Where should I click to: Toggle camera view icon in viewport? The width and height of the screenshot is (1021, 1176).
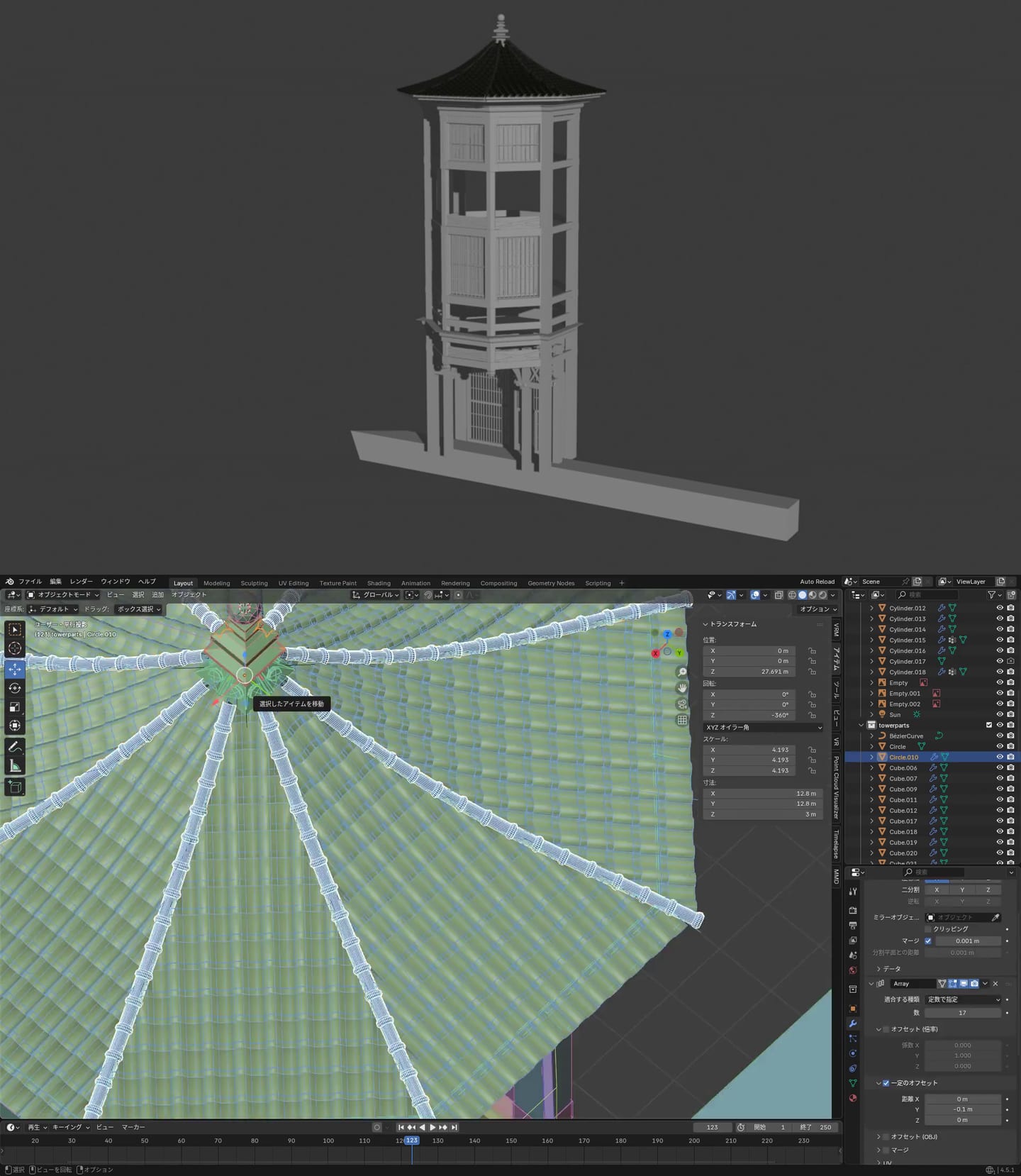click(x=682, y=704)
